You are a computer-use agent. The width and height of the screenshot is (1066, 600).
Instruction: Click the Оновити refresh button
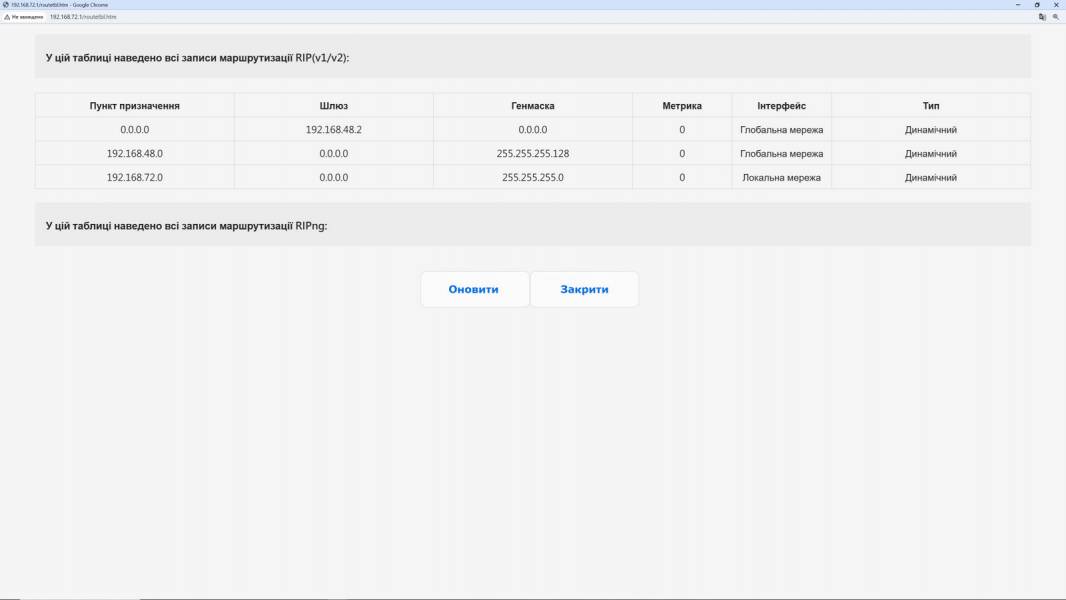[x=474, y=289]
